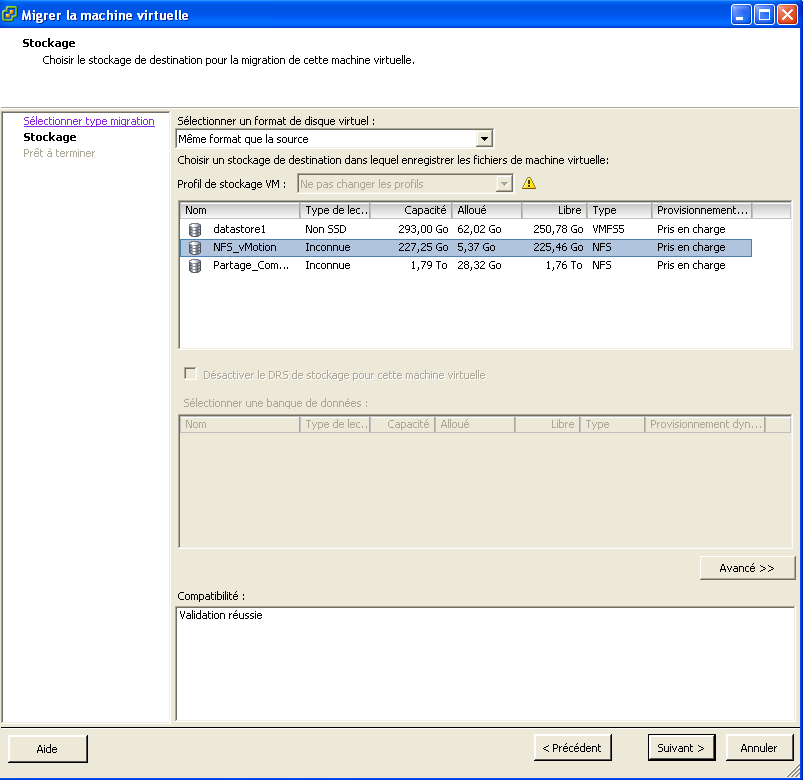Open the Profil de stockage VM dropdown
Viewport: 803px width, 780px height.
click(x=504, y=184)
